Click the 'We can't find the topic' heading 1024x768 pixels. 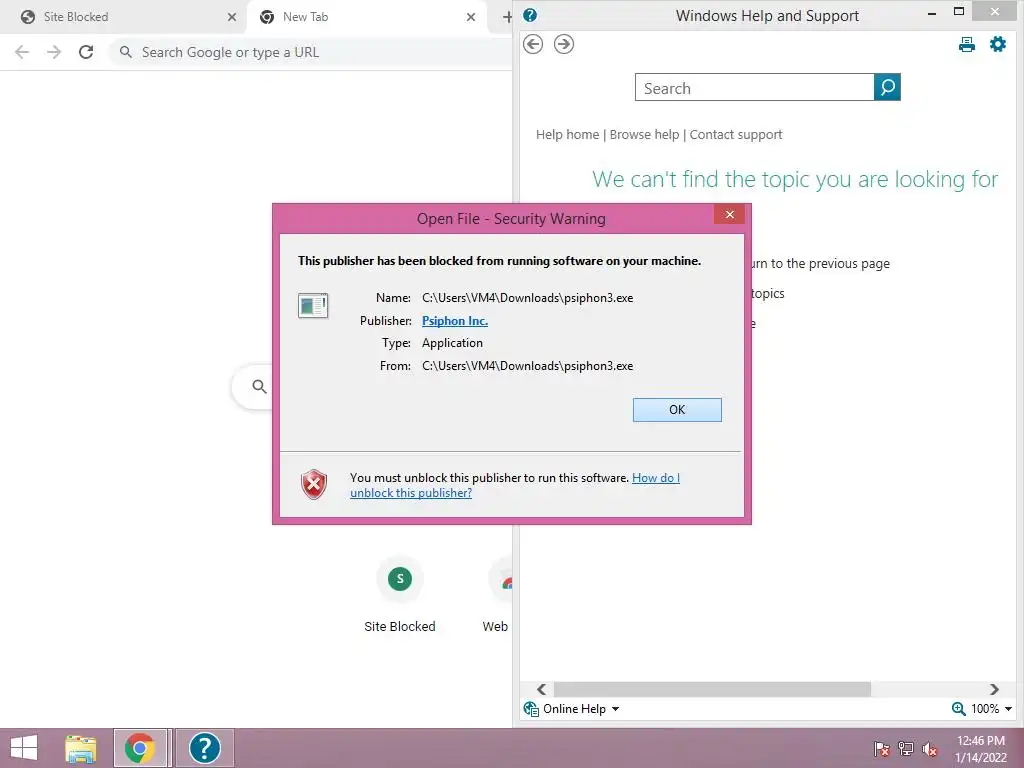[795, 179]
